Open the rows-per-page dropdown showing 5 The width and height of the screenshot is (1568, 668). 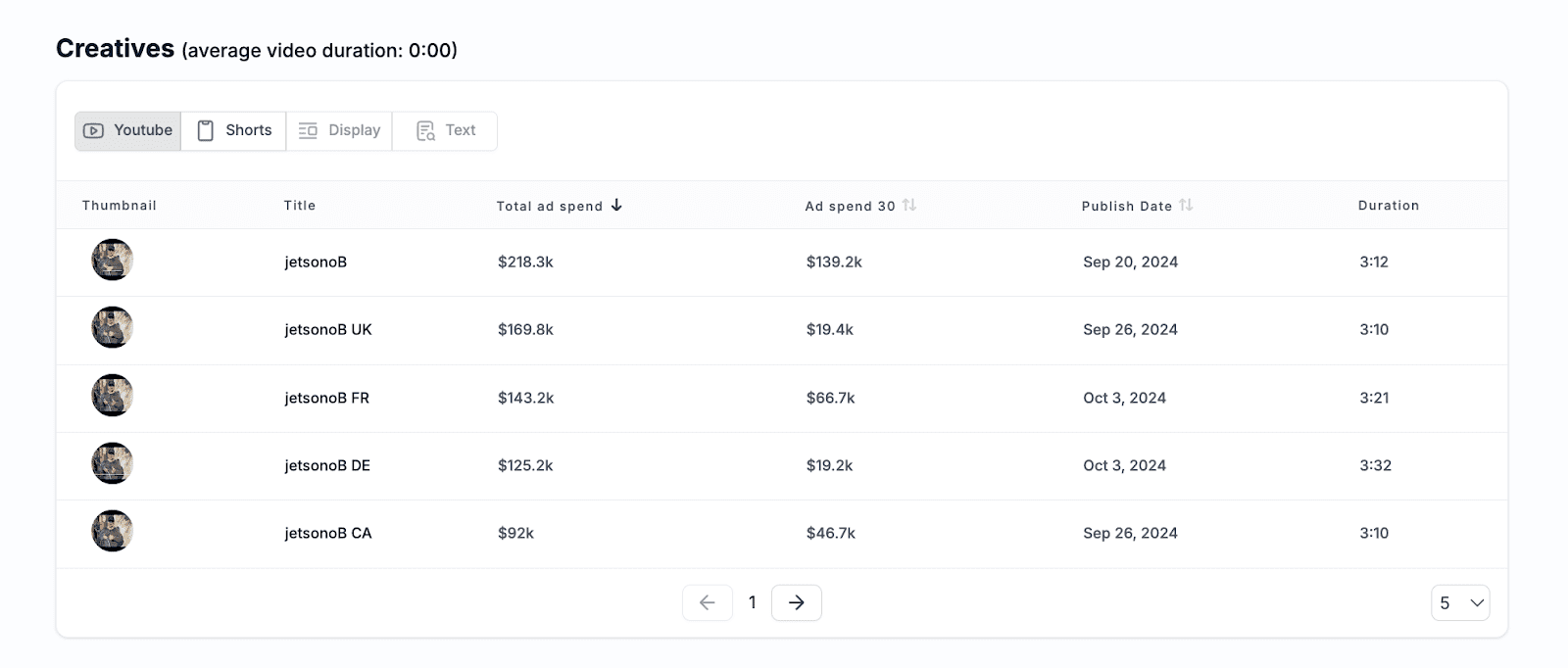(x=1459, y=602)
